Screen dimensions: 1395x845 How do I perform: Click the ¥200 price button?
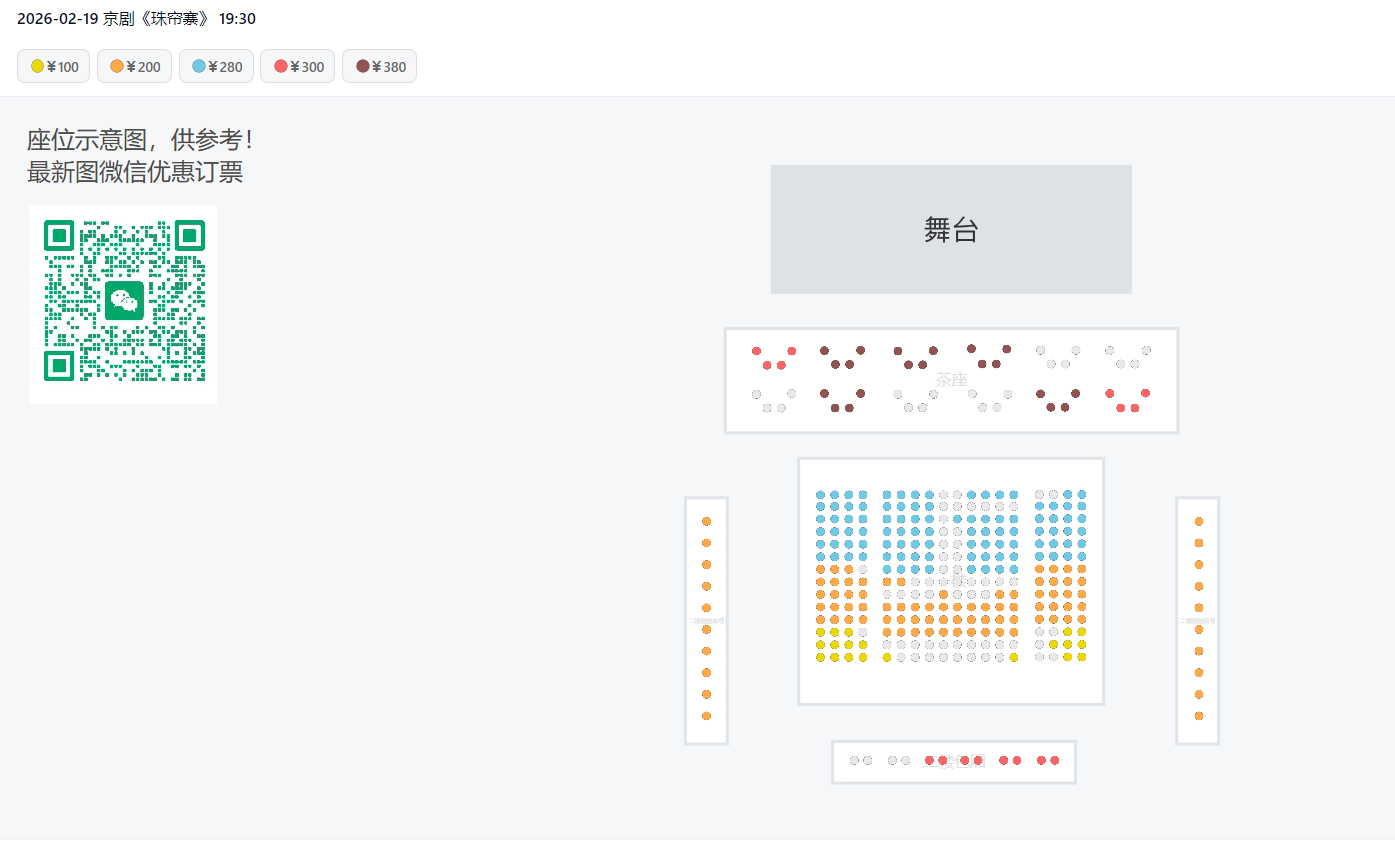tap(134, 67)
